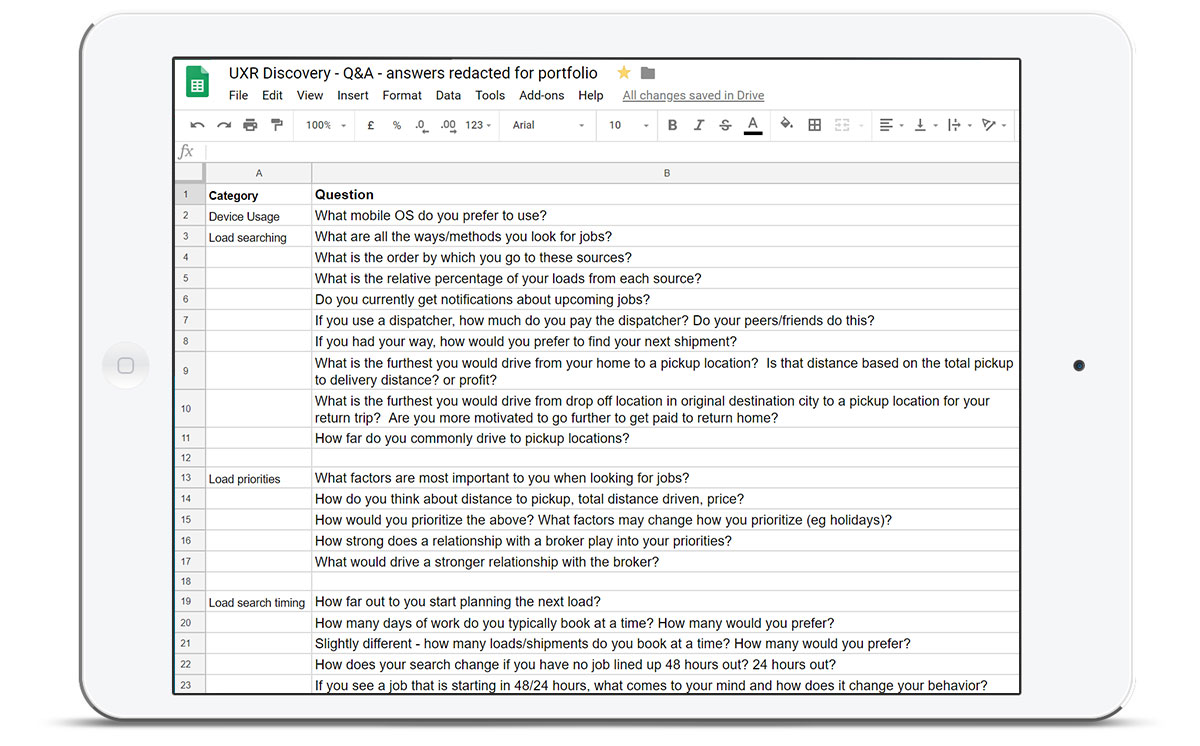This screenshot has width=1200, height=746.
Task: Undo the last action
Action: [x=198, y=125]
